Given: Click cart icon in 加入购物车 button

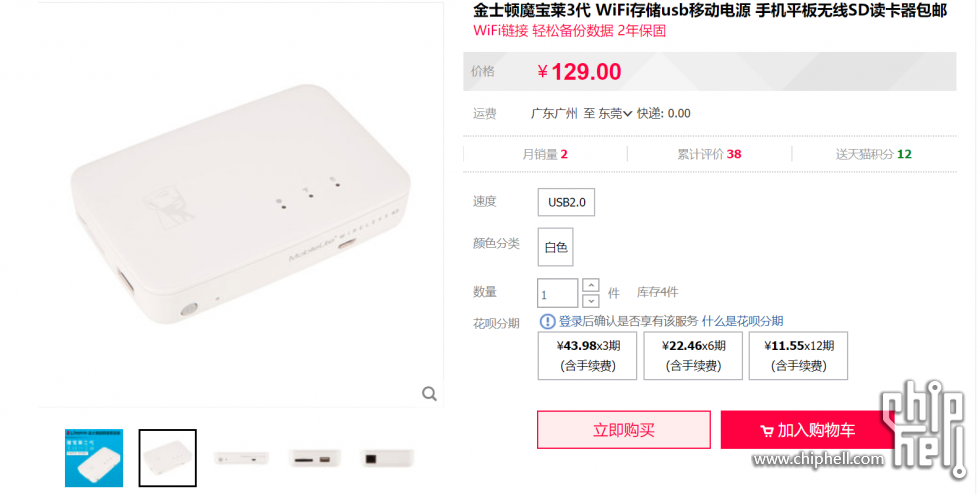Looking at the screenshot, I should (767, 430).
